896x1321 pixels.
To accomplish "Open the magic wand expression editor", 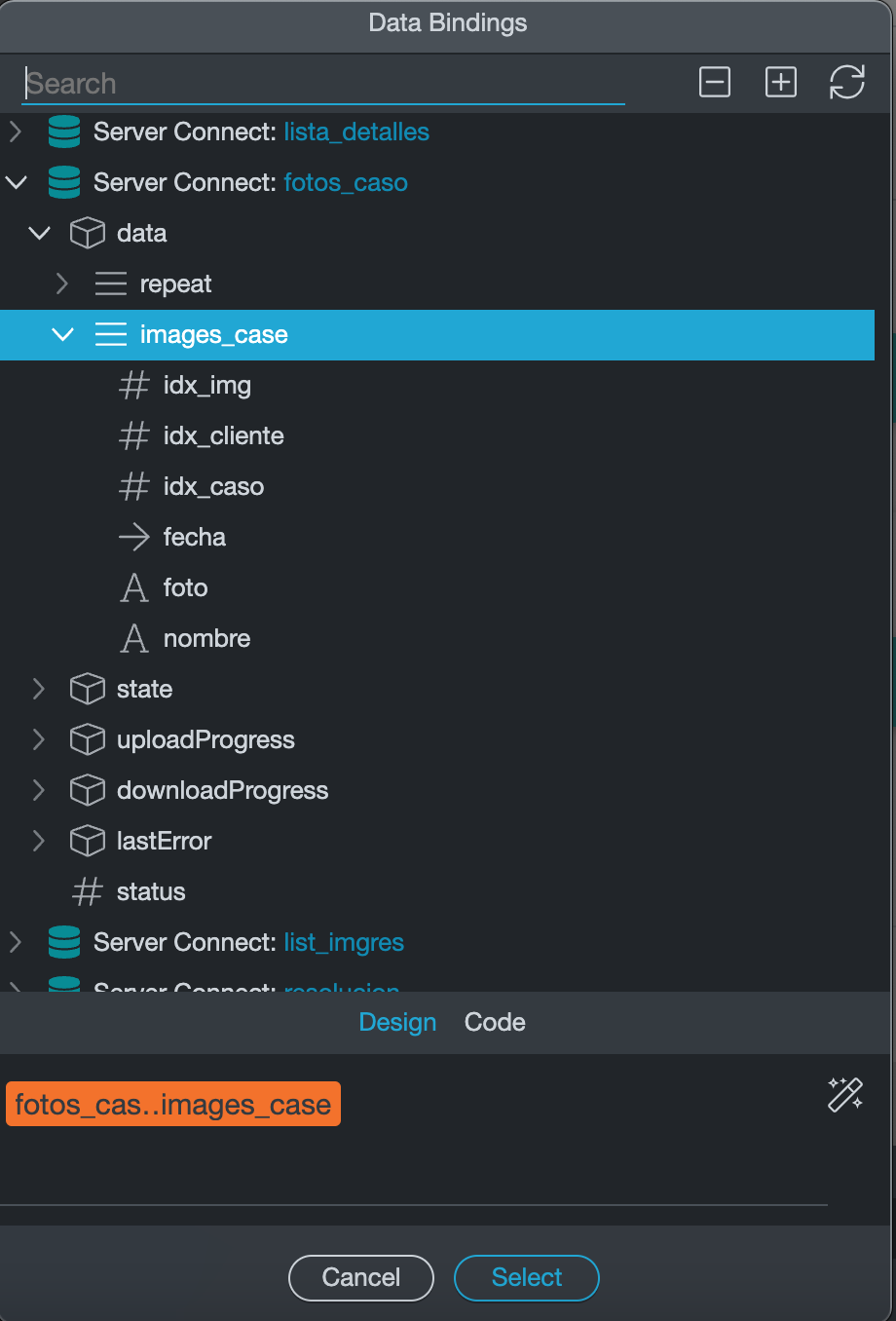I will click(844, 1095).
